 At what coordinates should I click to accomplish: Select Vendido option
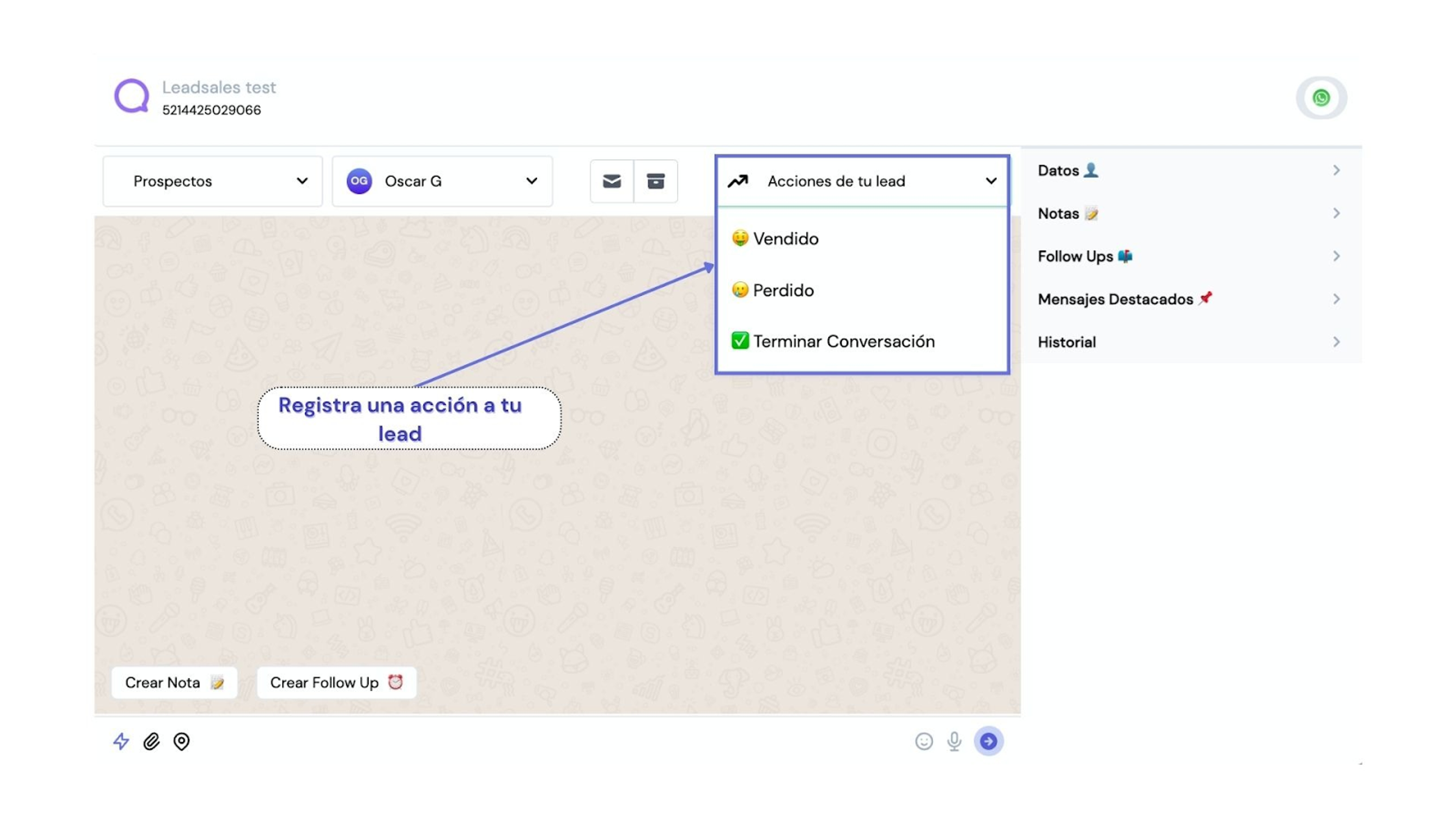862,238
